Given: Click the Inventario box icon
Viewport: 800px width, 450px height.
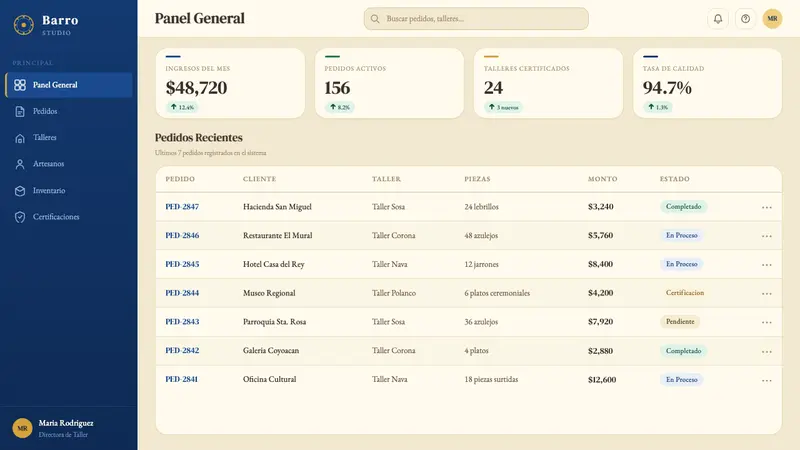Looking at the screenshot, I should (x=20, y=191).
